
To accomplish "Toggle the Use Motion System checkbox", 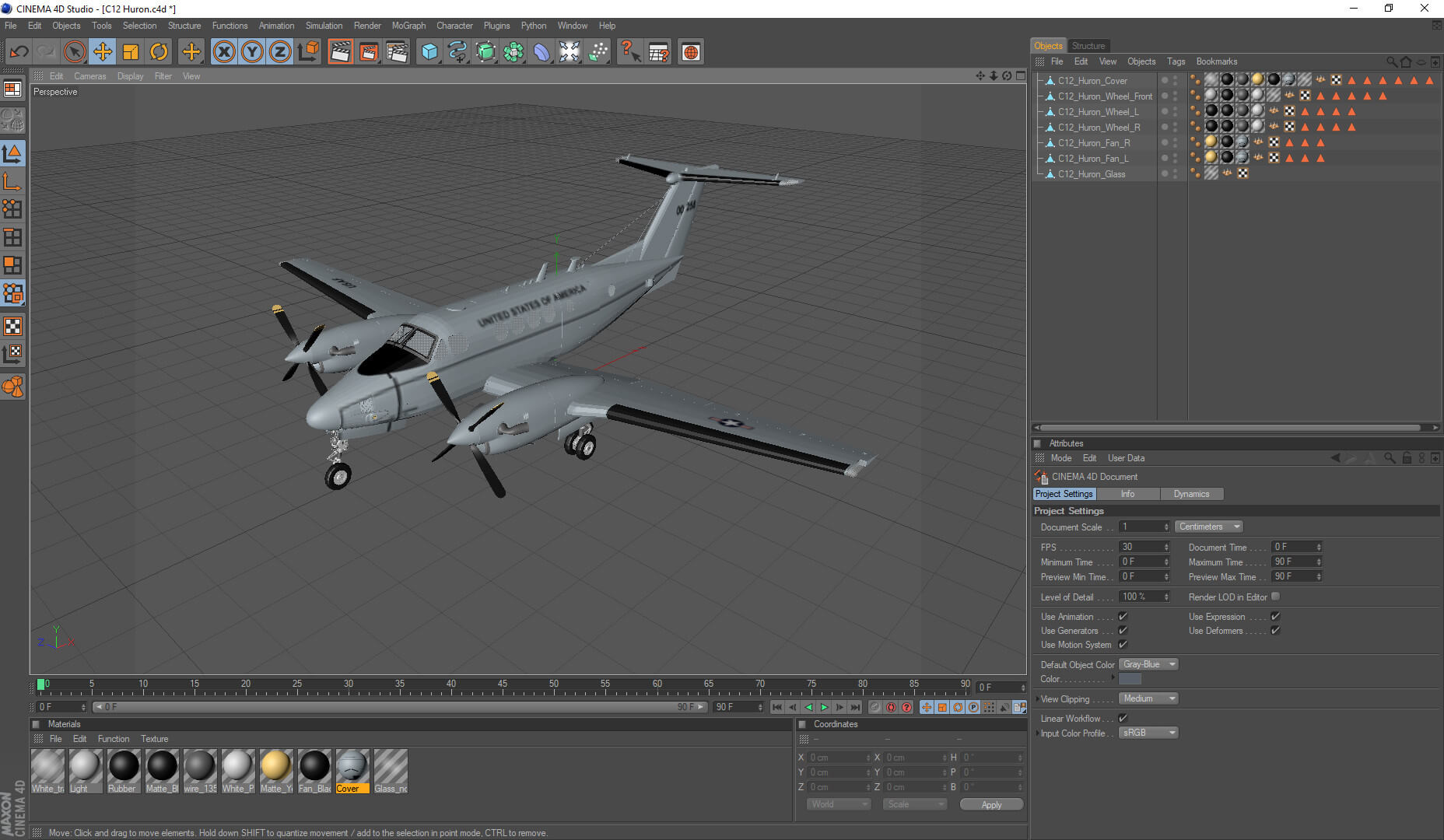I will tap(1123, 644).
